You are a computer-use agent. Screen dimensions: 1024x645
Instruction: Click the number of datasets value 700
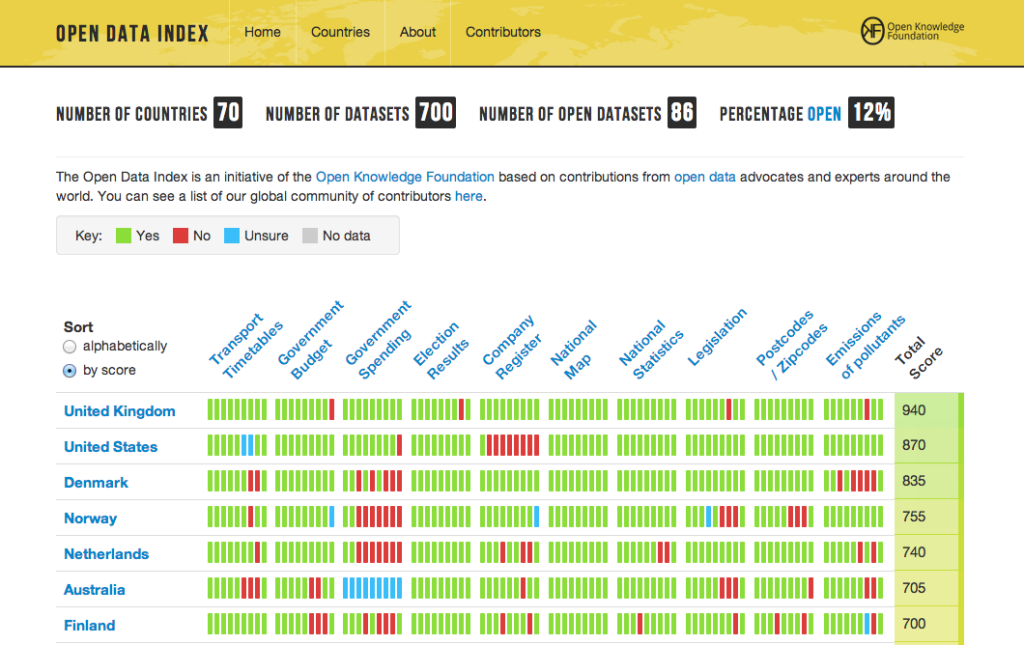tap(436, 112)
